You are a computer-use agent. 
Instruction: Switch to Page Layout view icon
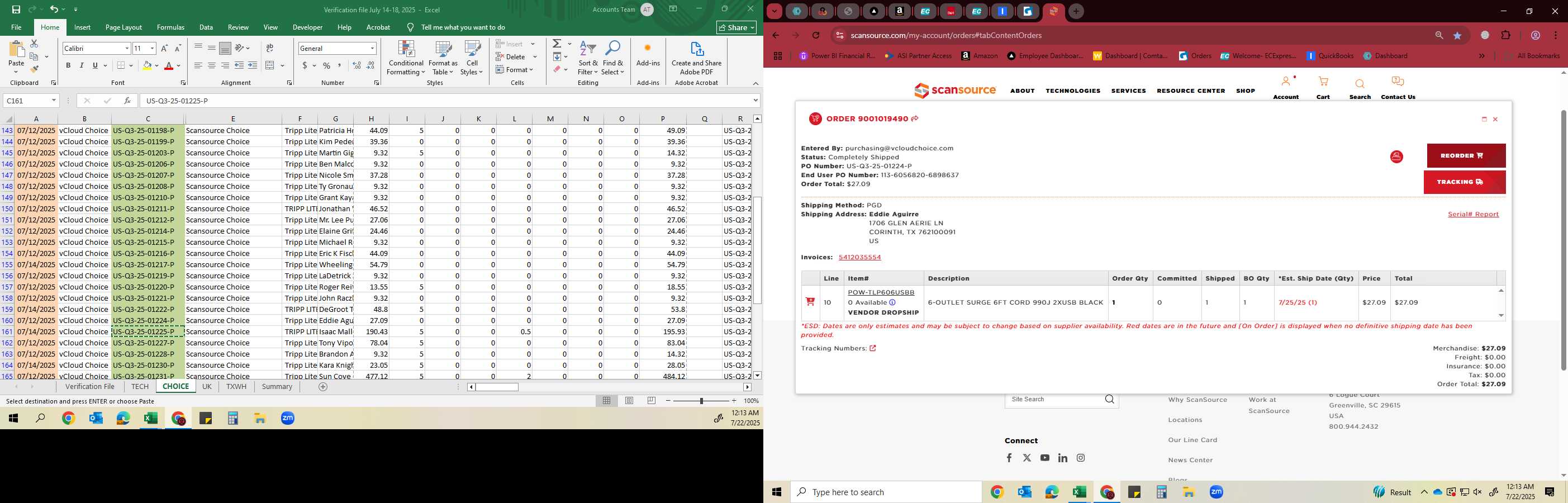click(629, 401)
